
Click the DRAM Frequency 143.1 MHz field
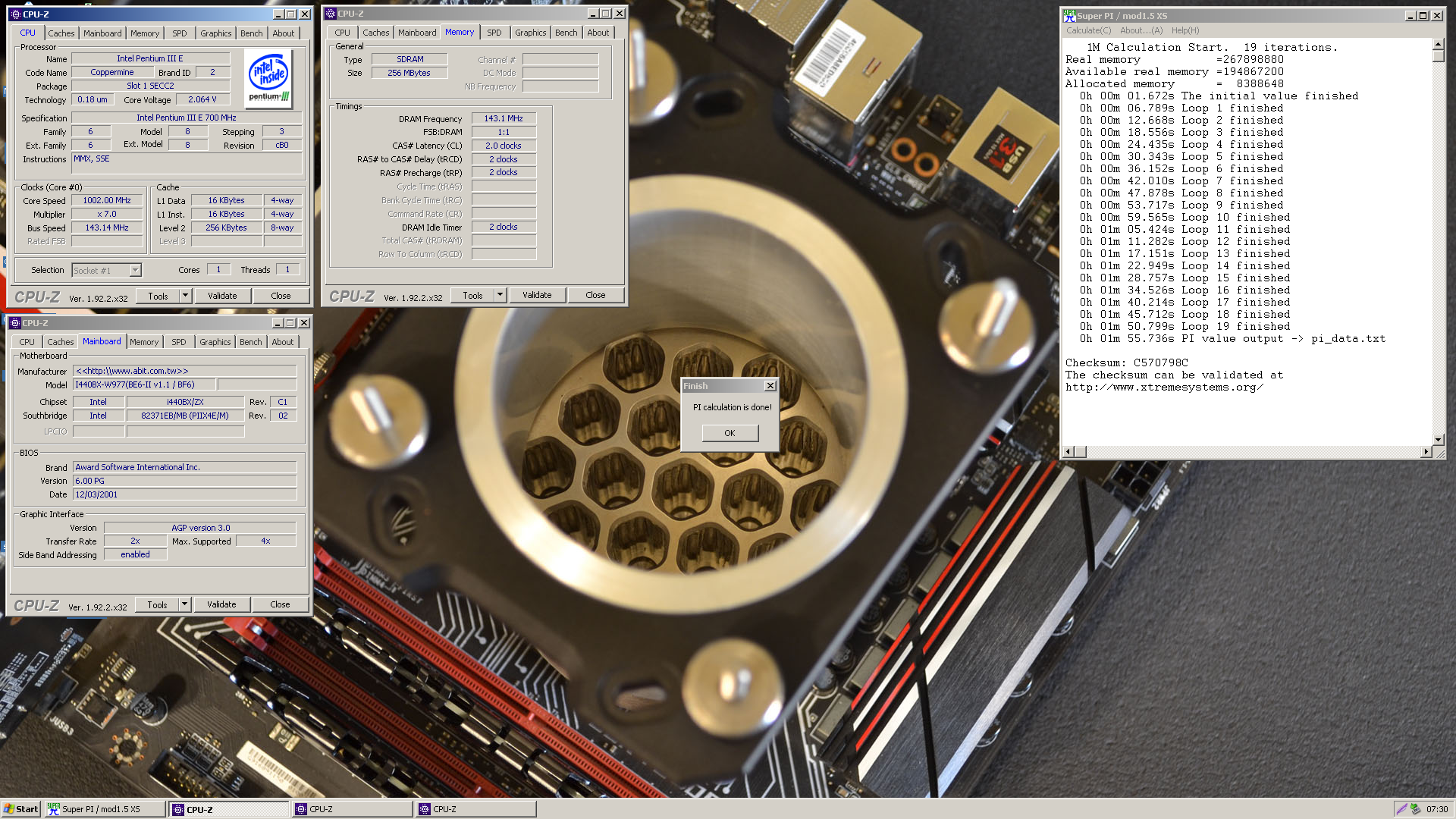(504, 118)
